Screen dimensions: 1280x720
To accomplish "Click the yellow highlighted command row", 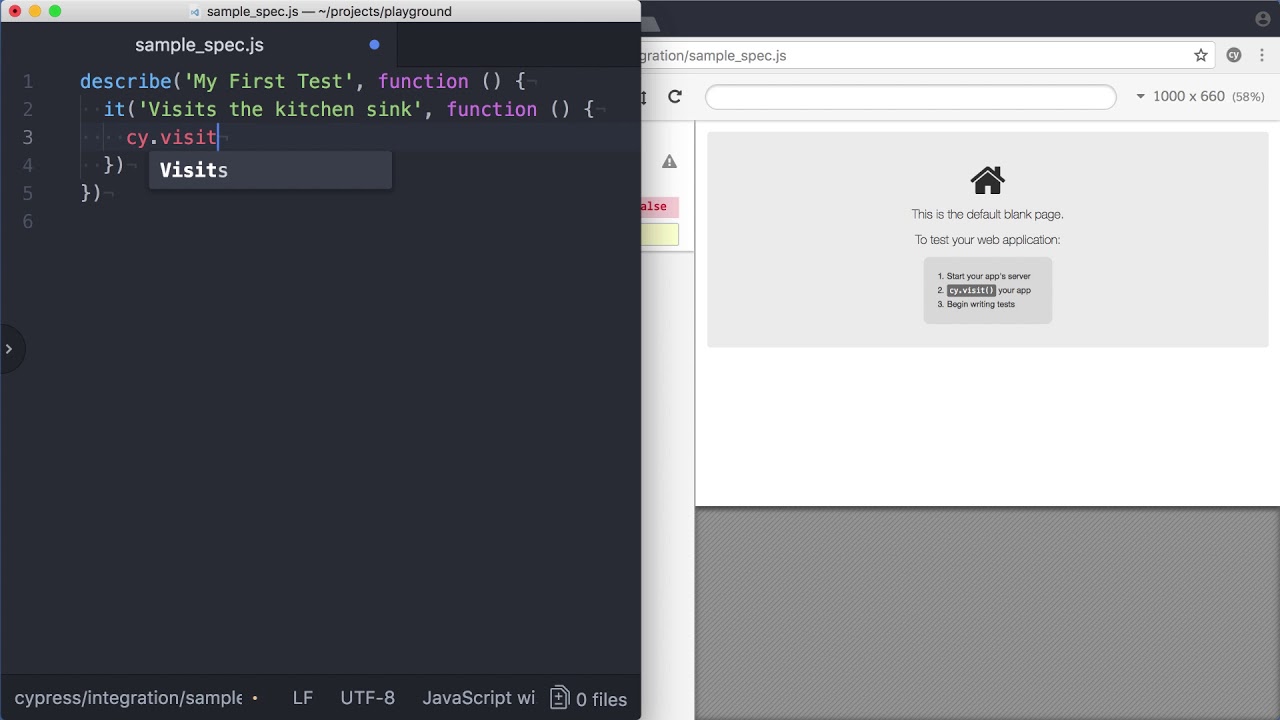I will tap(660, 235).
